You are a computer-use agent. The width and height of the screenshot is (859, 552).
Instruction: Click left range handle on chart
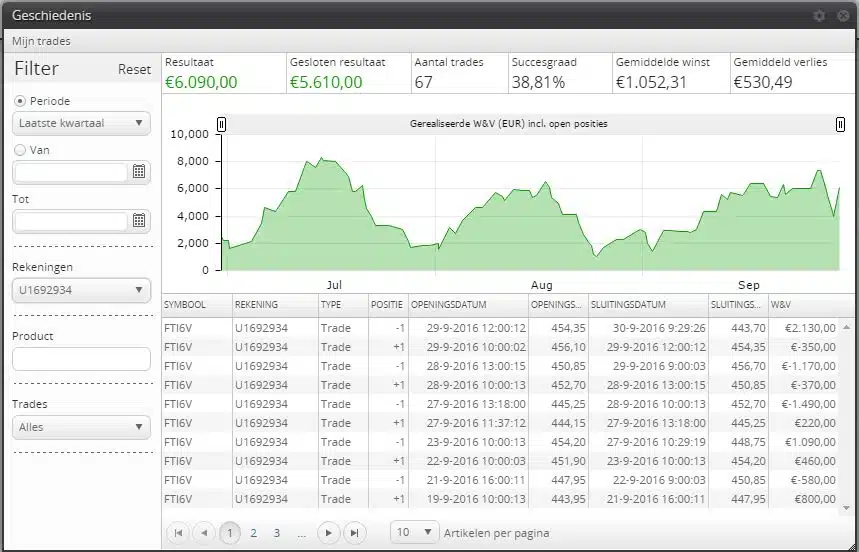222,124
